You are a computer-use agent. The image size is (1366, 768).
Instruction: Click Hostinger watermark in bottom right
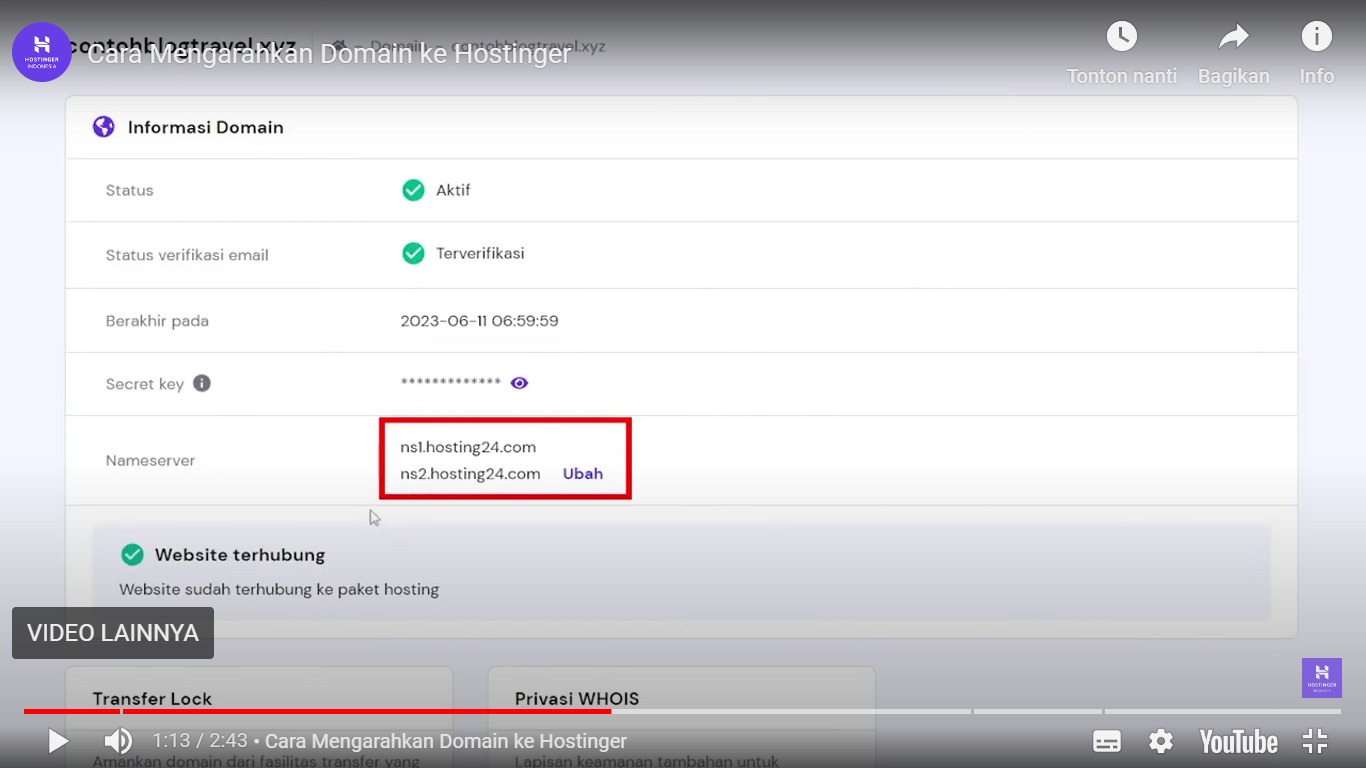tap(1321, 677)
